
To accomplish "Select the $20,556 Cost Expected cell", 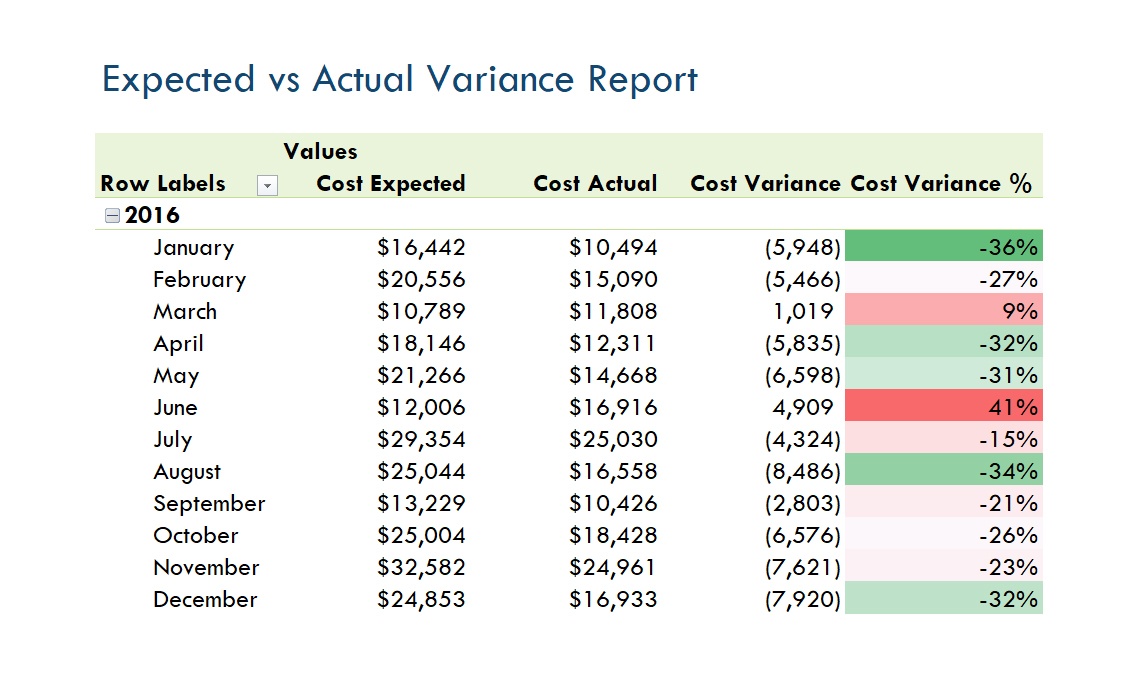I will pyautogui.click(x=421, y=279).
